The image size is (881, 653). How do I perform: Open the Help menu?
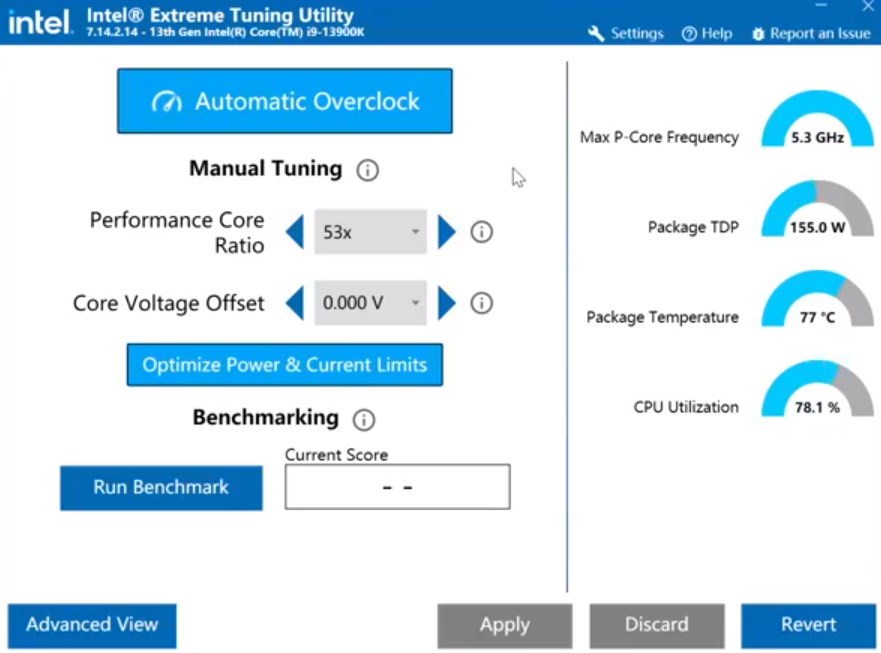[x=707, y=33]
